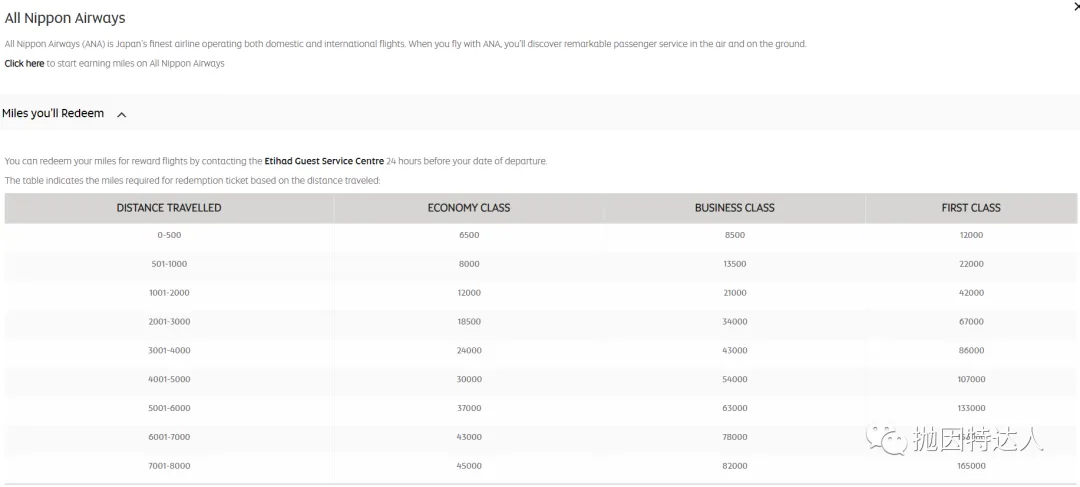Select economy value 43000 for 6001-7000
Image resolution: width=1080 pixels, height=487 pixels.
pyautogui.click(x=468, y=437)
